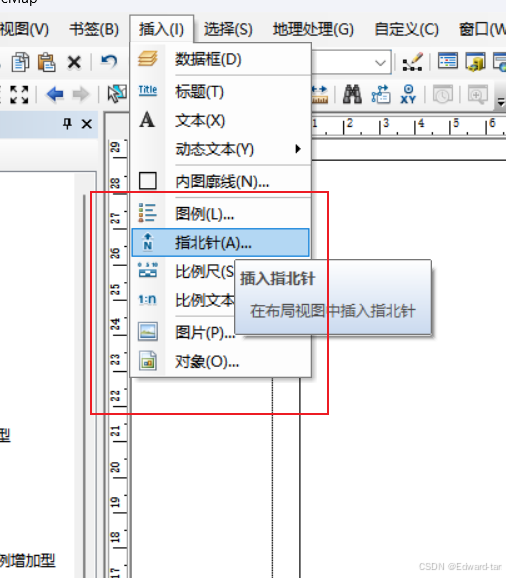Click the Time Slider clock icon
506x578 pixels.
[443, 94]
